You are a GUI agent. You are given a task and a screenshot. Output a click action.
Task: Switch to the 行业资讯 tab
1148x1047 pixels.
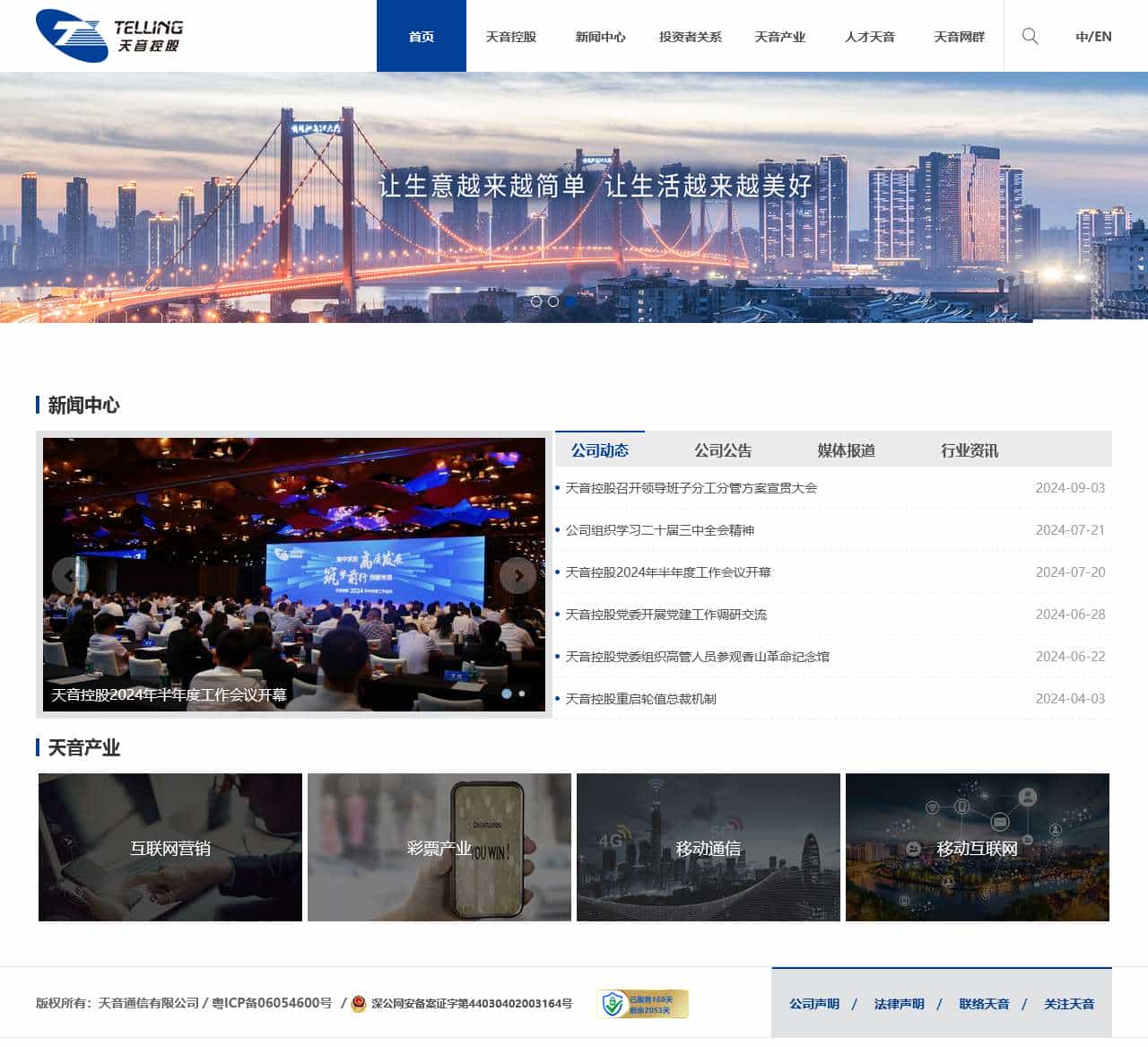(969, 450)
